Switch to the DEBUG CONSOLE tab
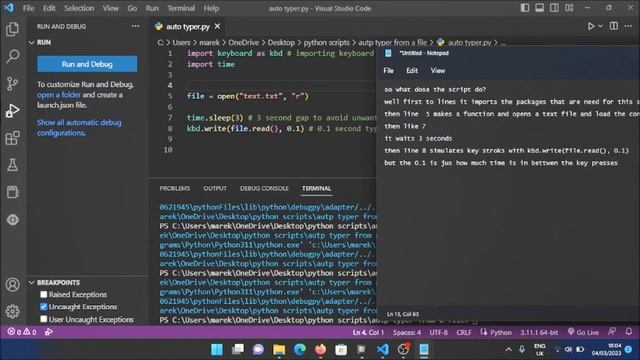 point(264,188)
